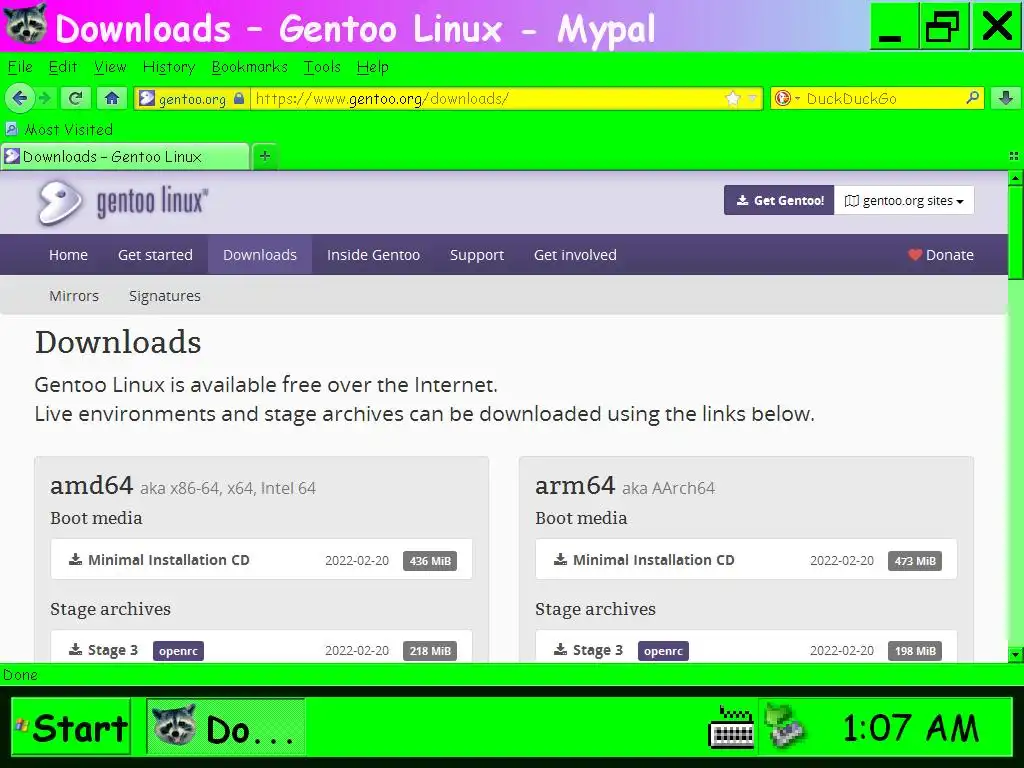This screenshot has width=1024, height=768.
Task: Click the Donate heart link
Action: [940, 255]
